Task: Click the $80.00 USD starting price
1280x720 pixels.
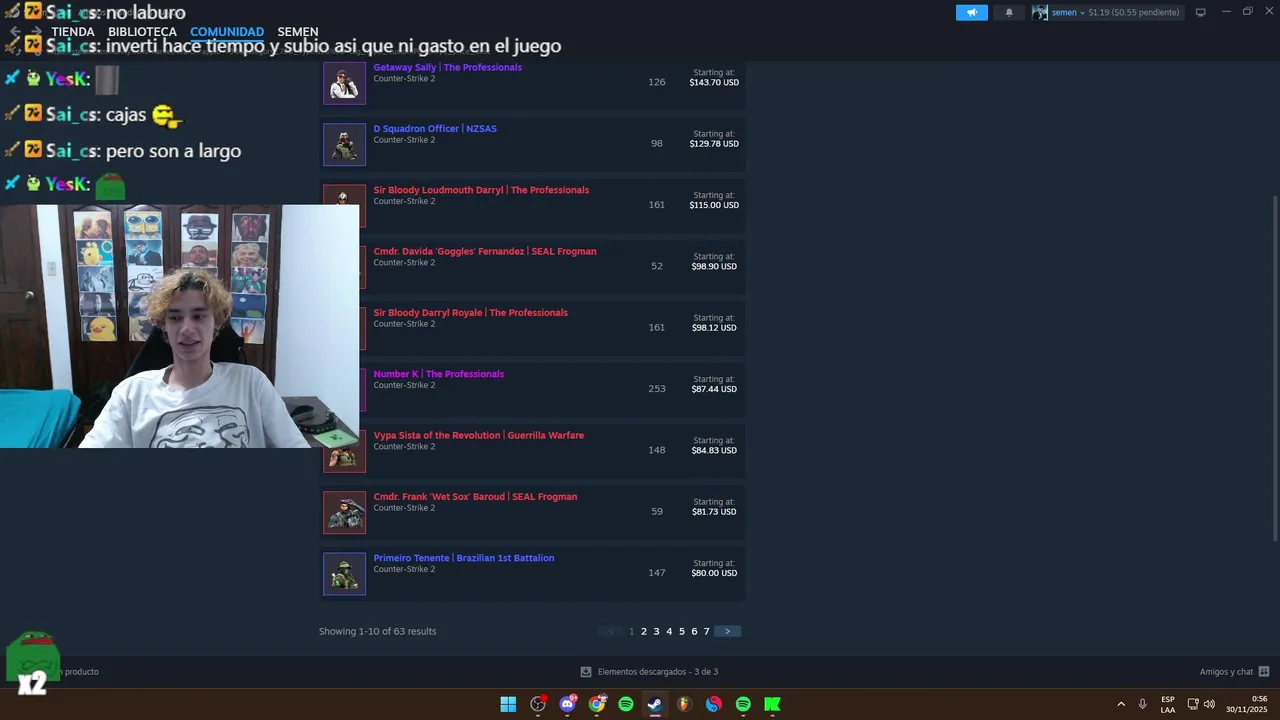Action: (714, 573)
